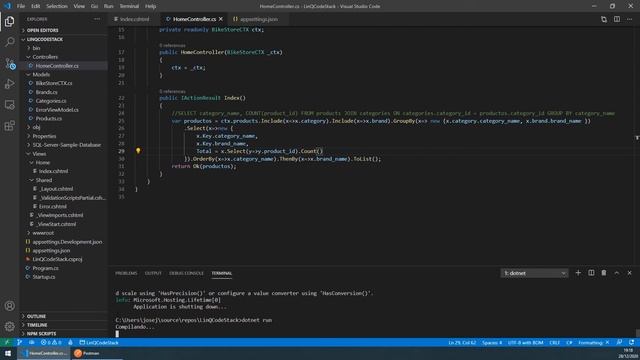Open the Search view in activity bar
This screenshot has width=640, height=360.
tap(9, 42)
